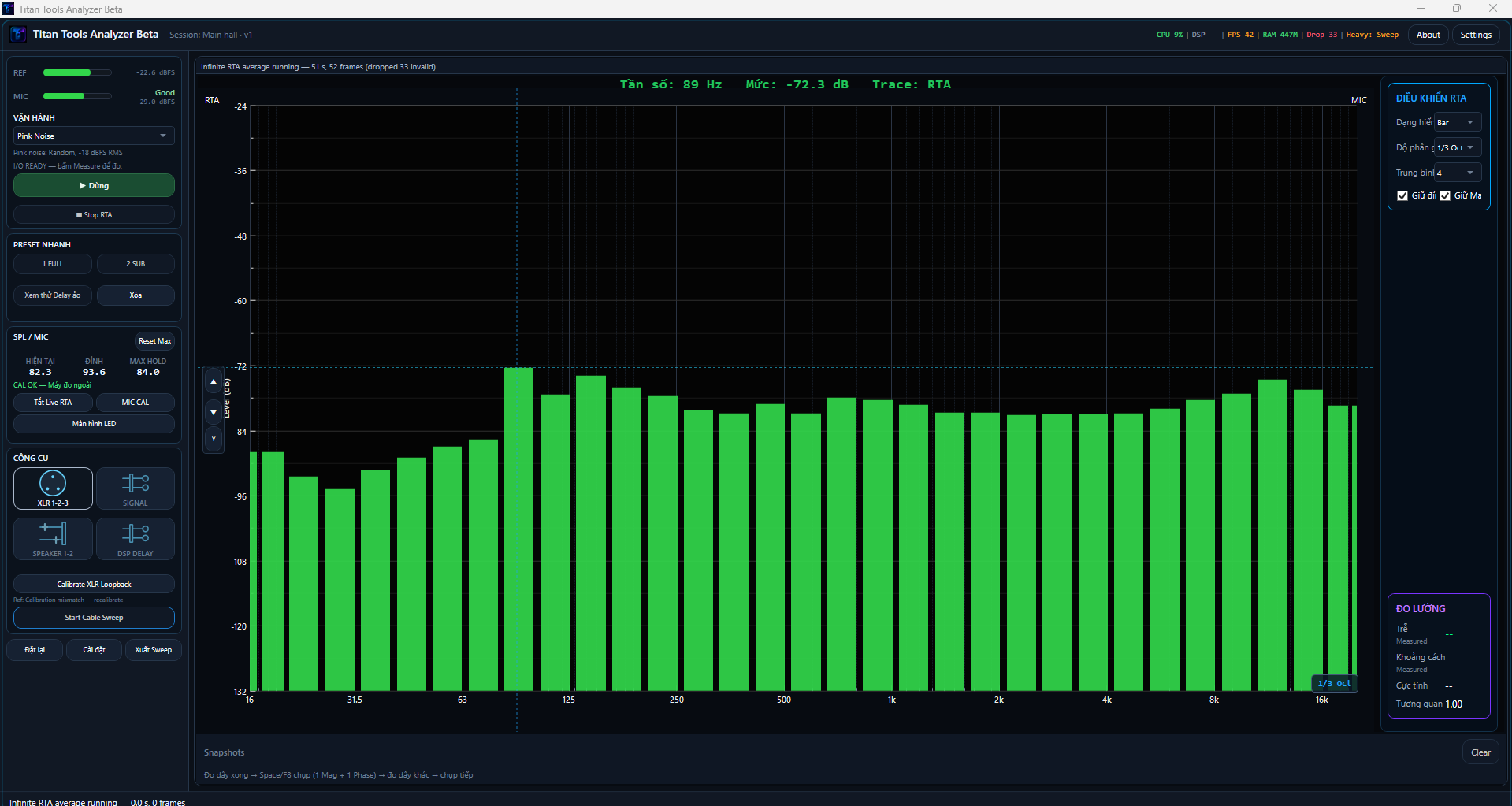1512x806 pixels.
Task: Click the MIC level meter bar
Action: pyautogui.click(x=77, y=96)
